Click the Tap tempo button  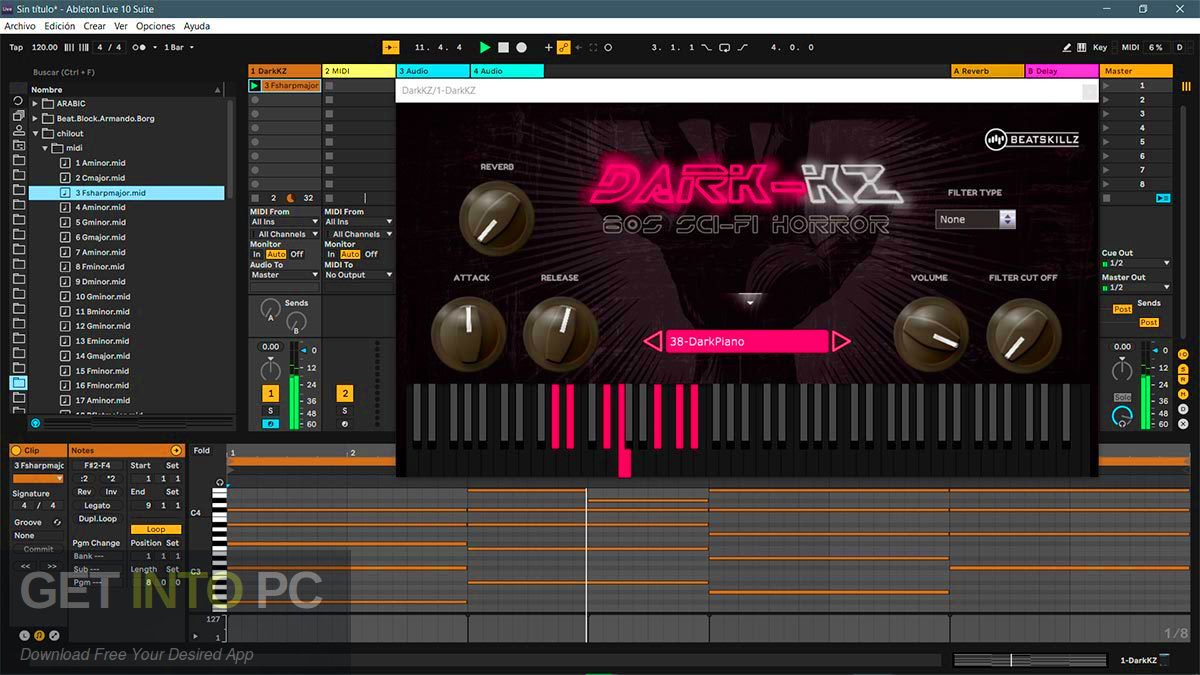(16, 47)
